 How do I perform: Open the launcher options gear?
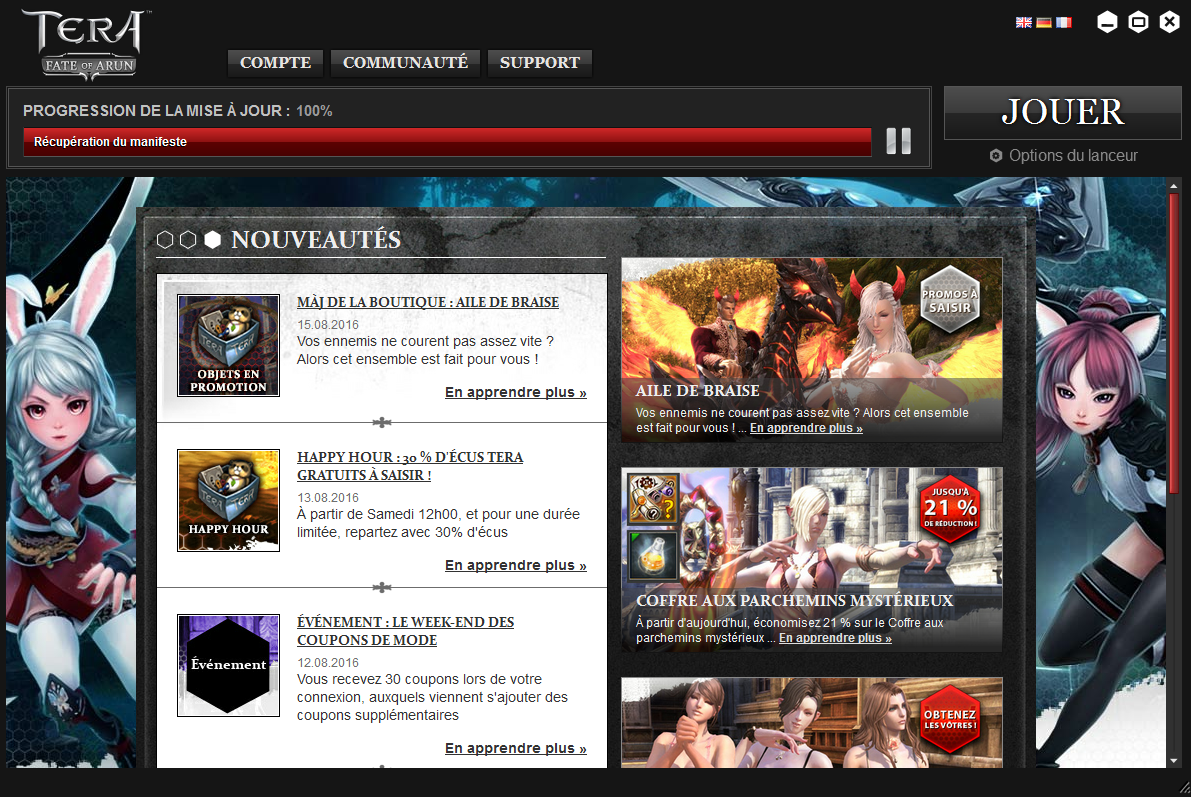click(x=996, y=156)
